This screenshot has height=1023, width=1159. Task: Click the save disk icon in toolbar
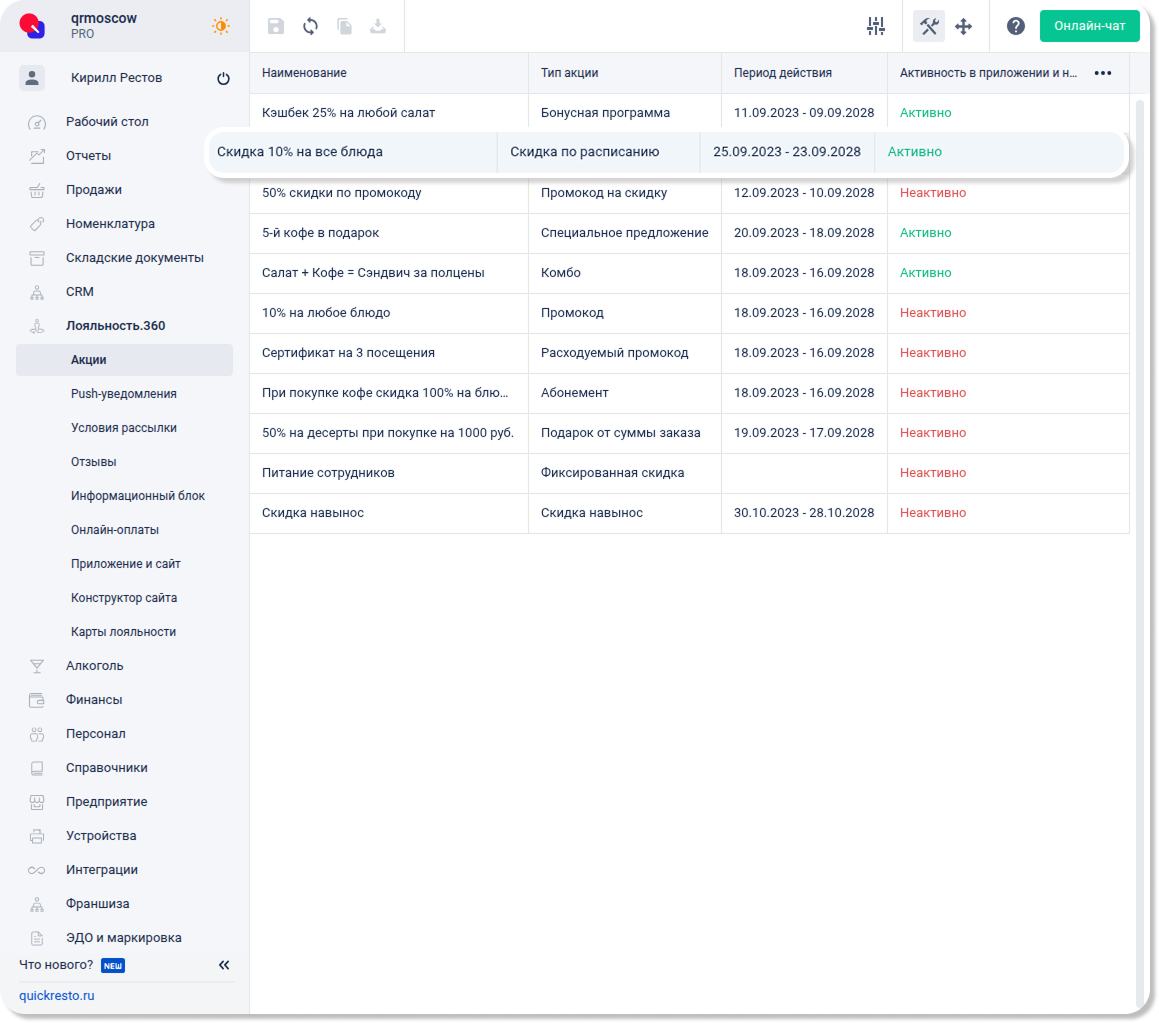point(276,27)
